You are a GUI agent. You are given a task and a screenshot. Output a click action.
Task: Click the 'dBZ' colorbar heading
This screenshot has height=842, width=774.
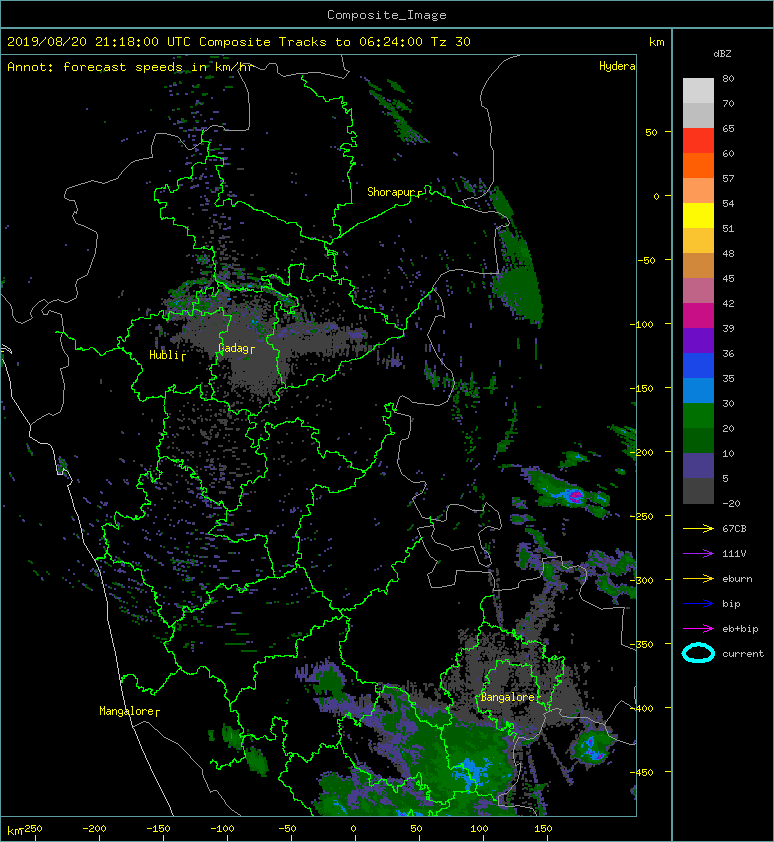click(722, 54)
